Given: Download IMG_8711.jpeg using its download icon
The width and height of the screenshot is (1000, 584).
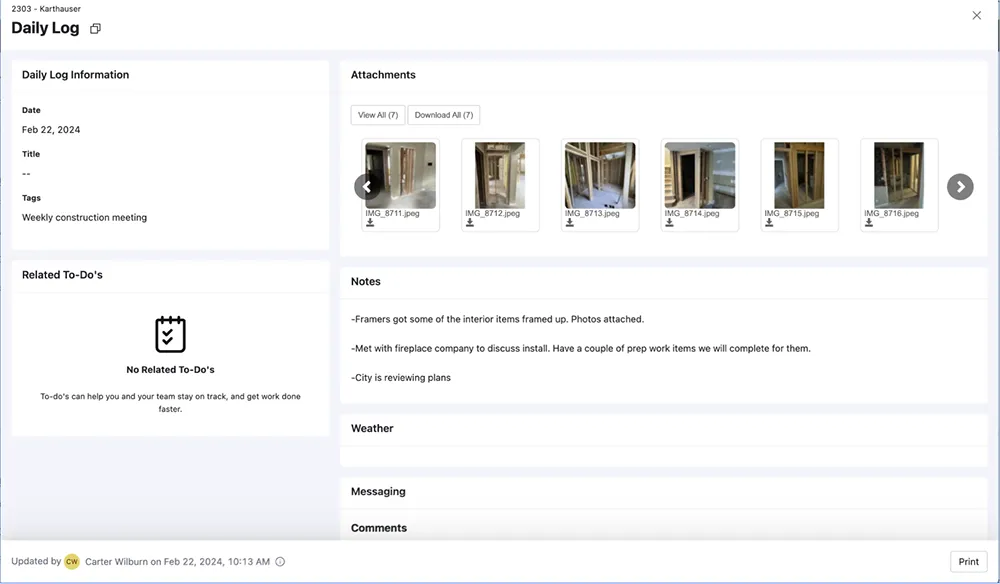Looking at the screenshot, I should coord(370,220).
